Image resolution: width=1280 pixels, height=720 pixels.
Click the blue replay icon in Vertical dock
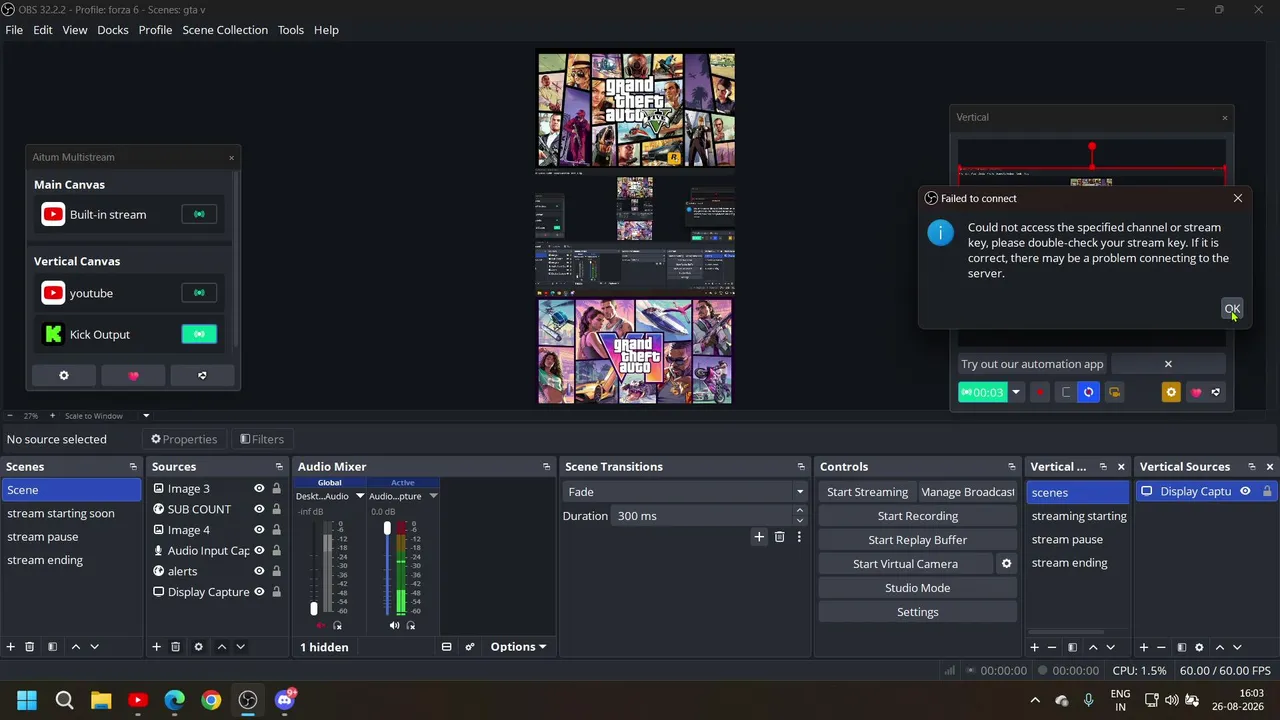(1089, 392)
